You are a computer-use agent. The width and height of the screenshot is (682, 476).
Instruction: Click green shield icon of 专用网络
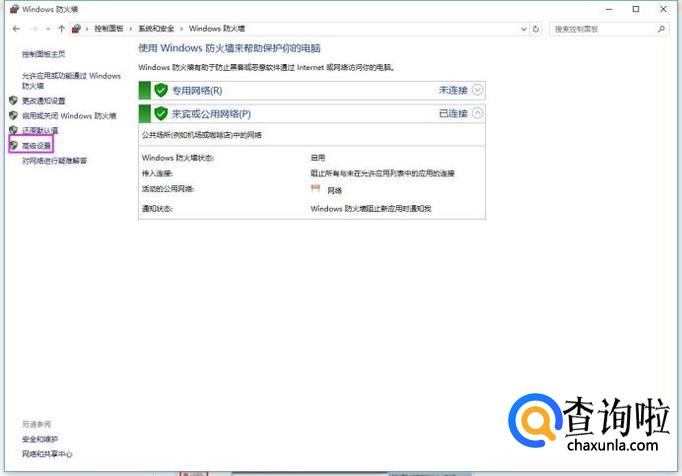[161, 91]
